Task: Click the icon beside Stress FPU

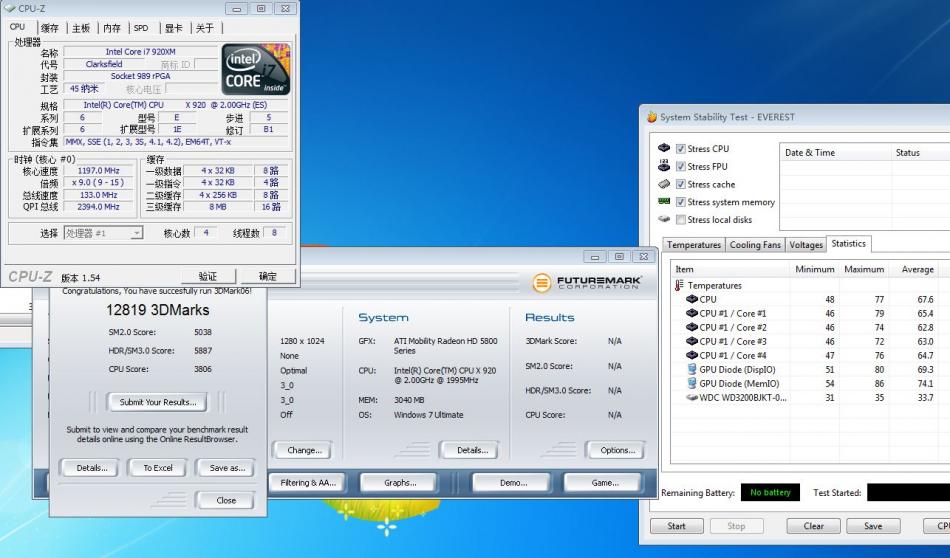Action: 664,165
